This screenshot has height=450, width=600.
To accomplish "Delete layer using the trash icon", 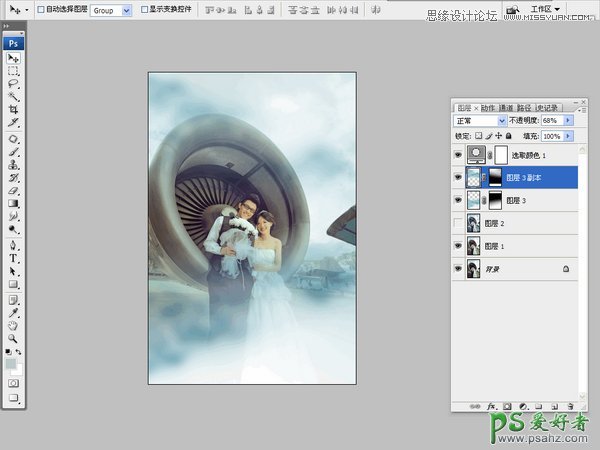I will pos(571,407).
